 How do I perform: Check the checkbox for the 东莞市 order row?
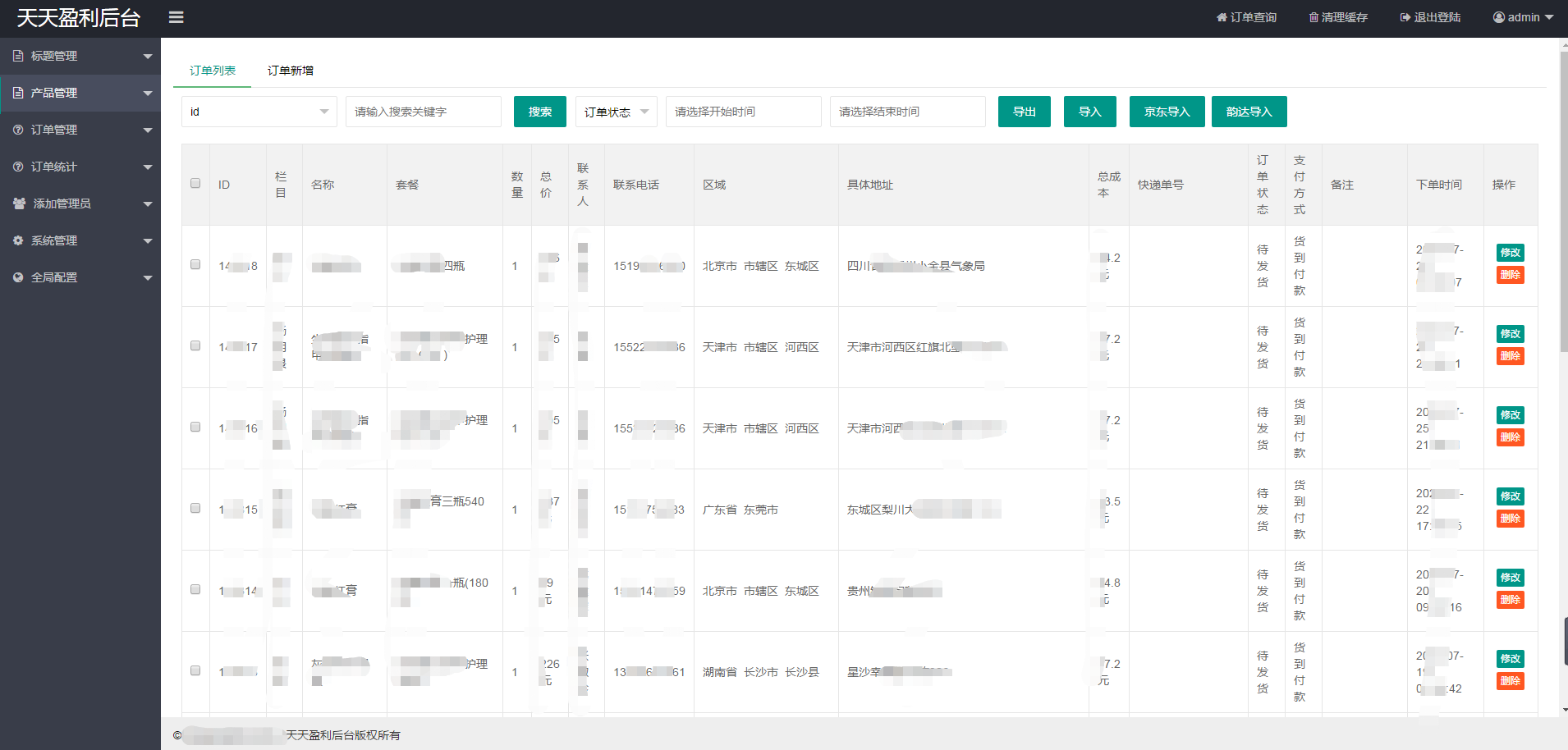(195, 509)
